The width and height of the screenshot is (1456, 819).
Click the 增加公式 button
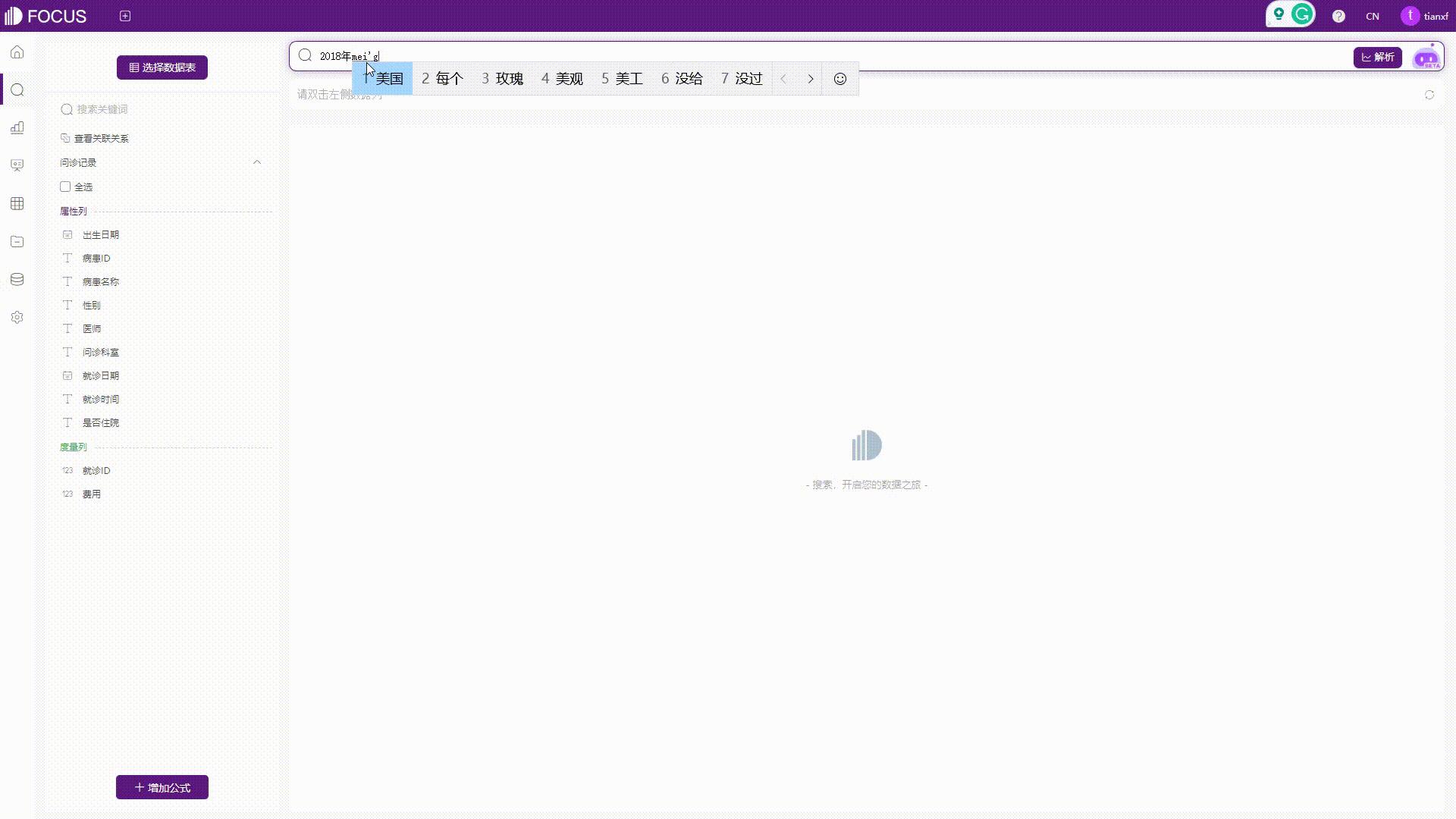pos(162,787)
